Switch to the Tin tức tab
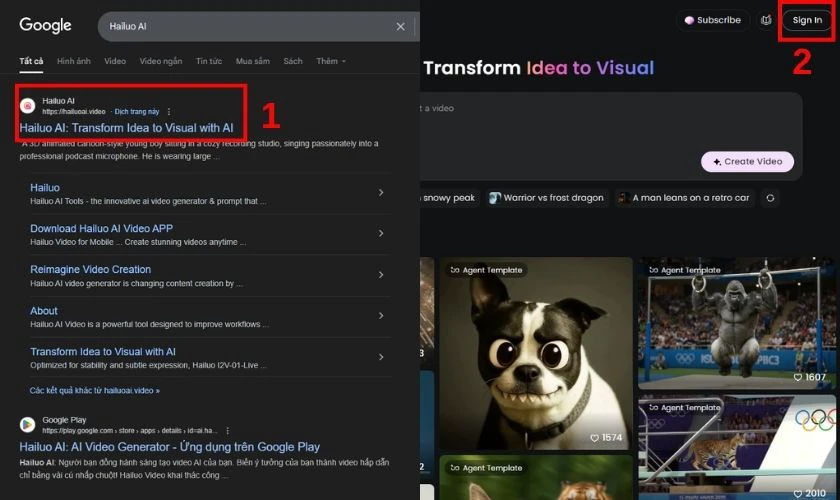The height and width of the screenshot is (500, 840). click(x=209, y=61)
